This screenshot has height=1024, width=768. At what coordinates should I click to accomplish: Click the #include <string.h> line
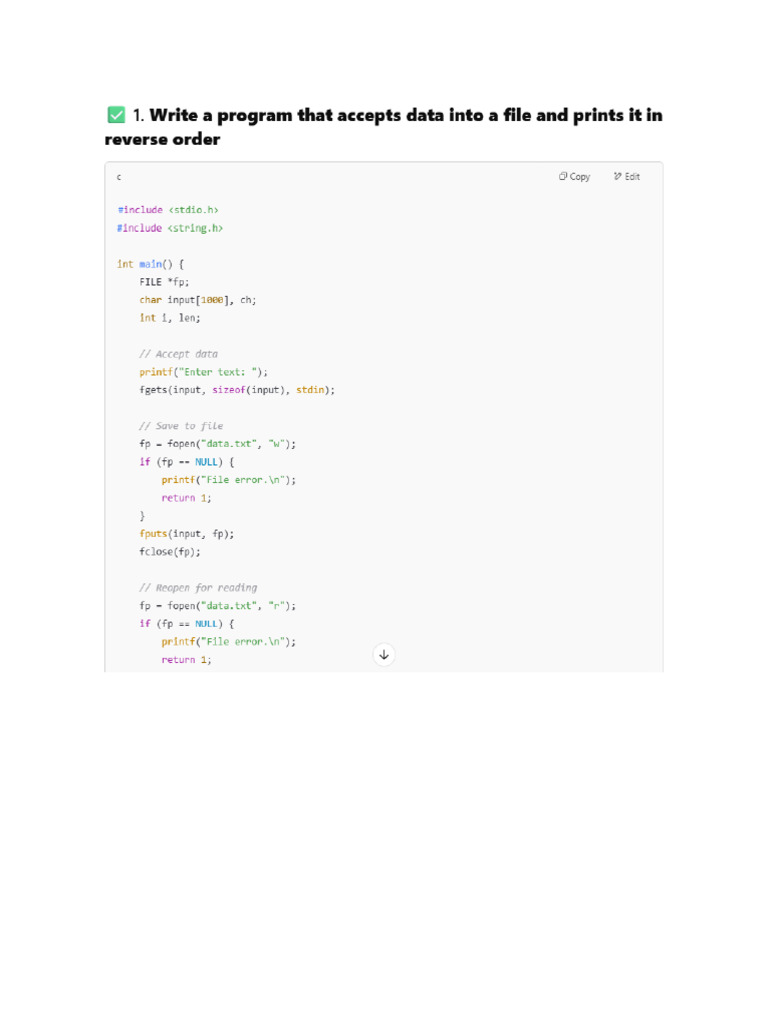170,228
